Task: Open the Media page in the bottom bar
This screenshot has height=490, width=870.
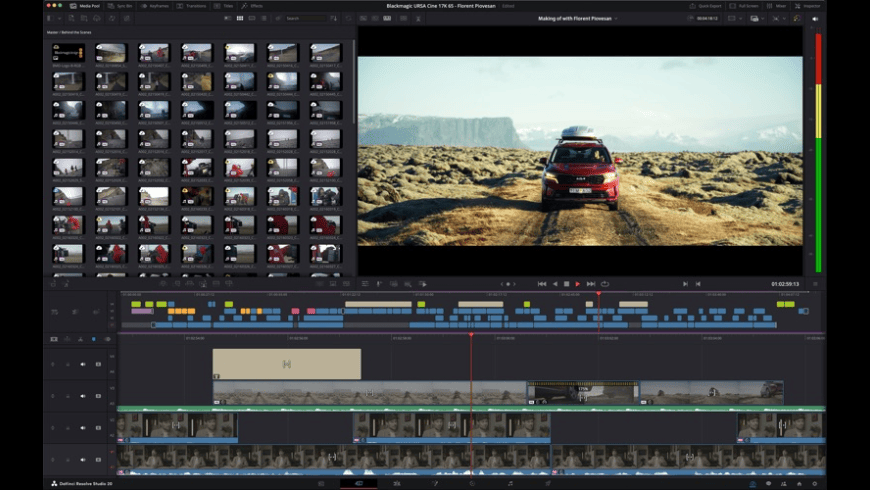Action: coord(321,483)
